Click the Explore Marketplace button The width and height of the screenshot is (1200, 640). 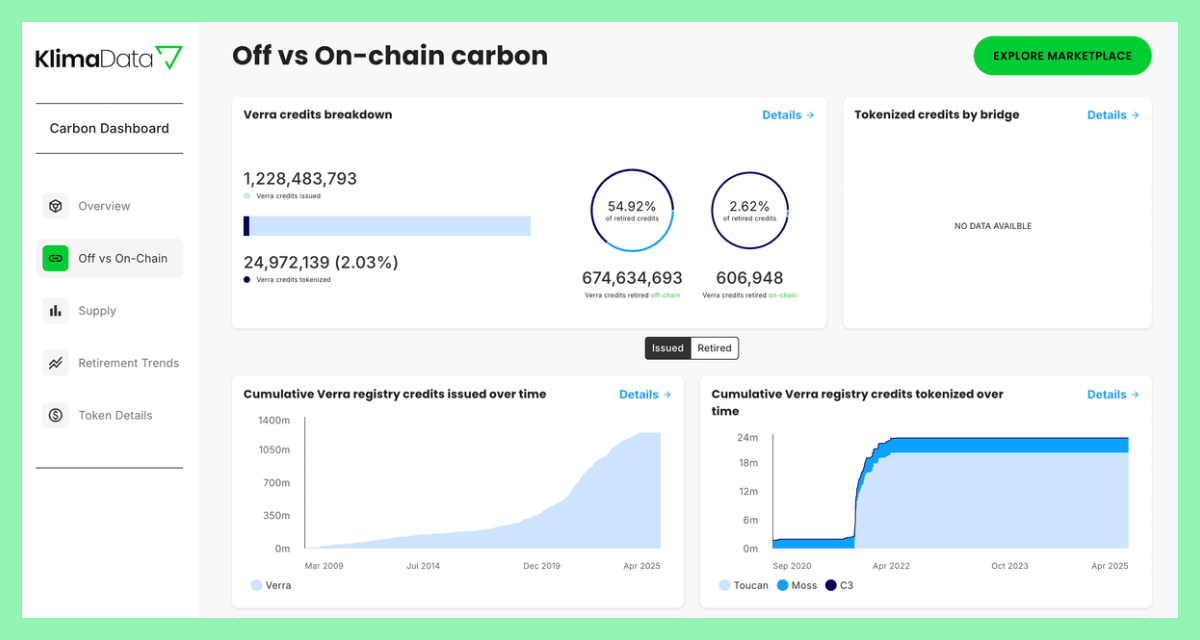tap(1062, 56)
